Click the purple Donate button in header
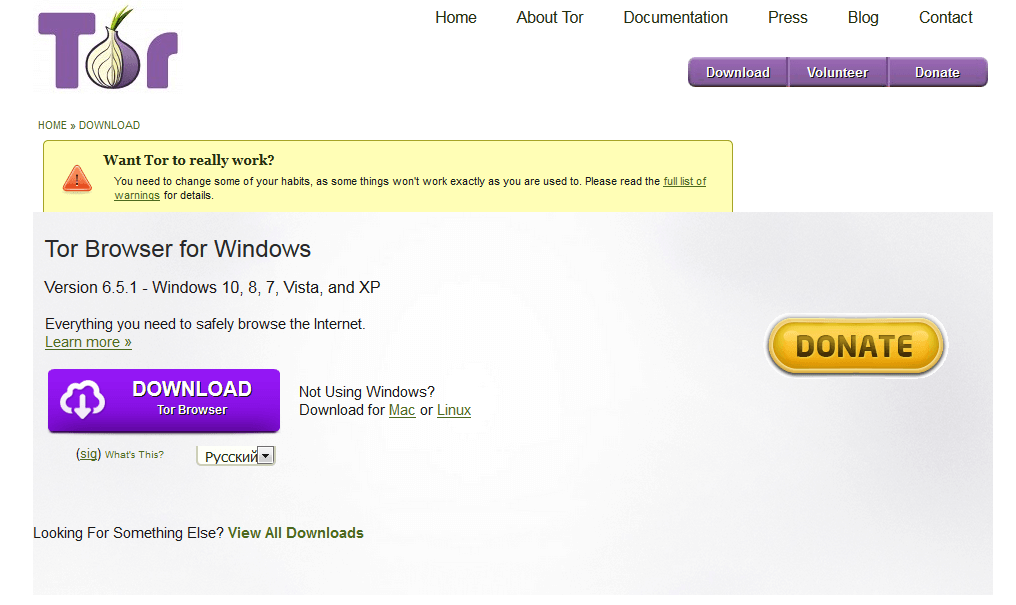This screenshot has height=605, width=1016. [x=938, y=73]
